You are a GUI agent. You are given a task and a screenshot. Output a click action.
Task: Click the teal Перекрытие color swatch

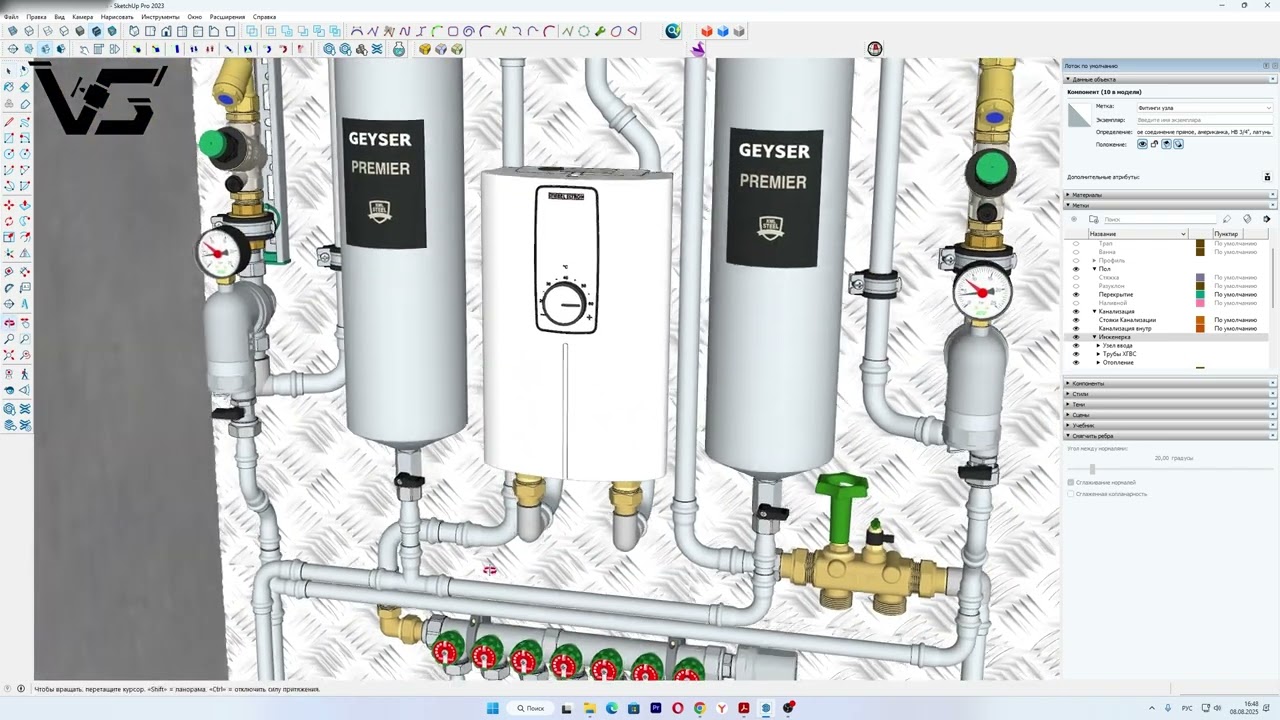click(x=1200, y=294)
